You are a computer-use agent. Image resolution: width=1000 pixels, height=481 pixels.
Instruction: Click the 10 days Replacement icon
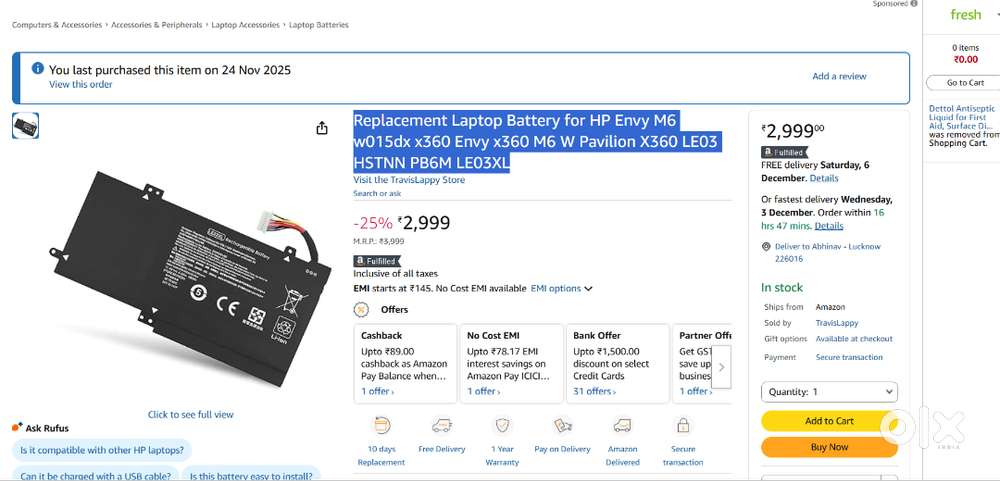381,426
